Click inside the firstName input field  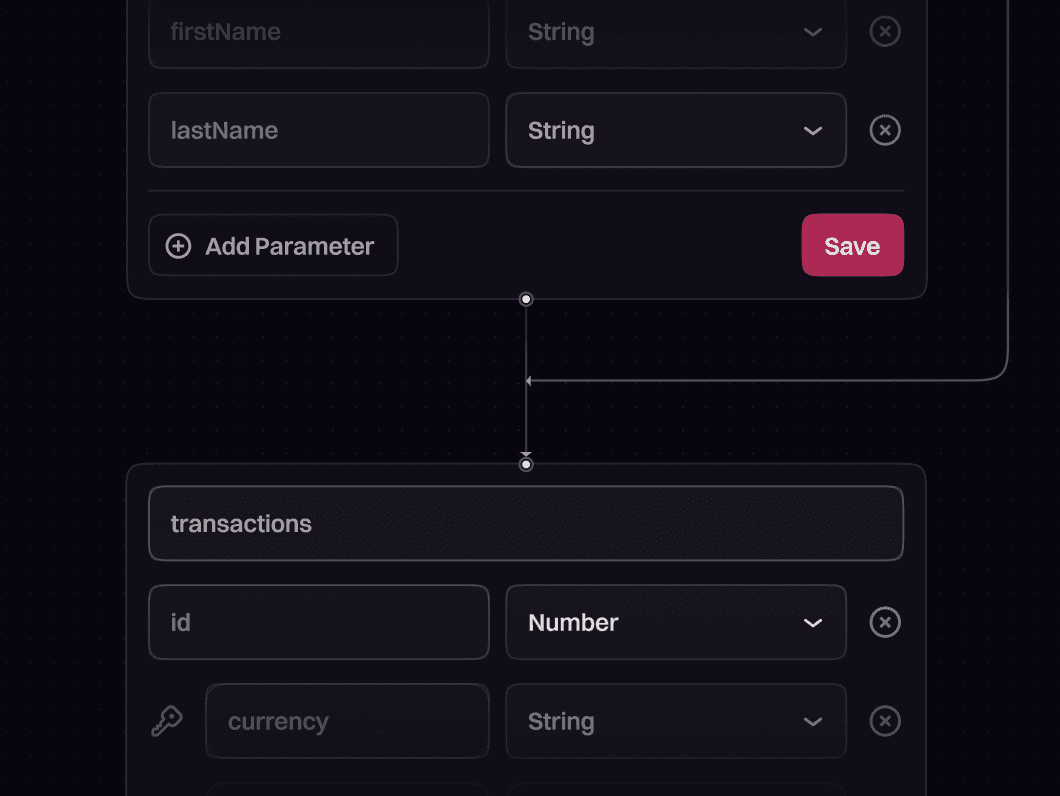(318, 31)
